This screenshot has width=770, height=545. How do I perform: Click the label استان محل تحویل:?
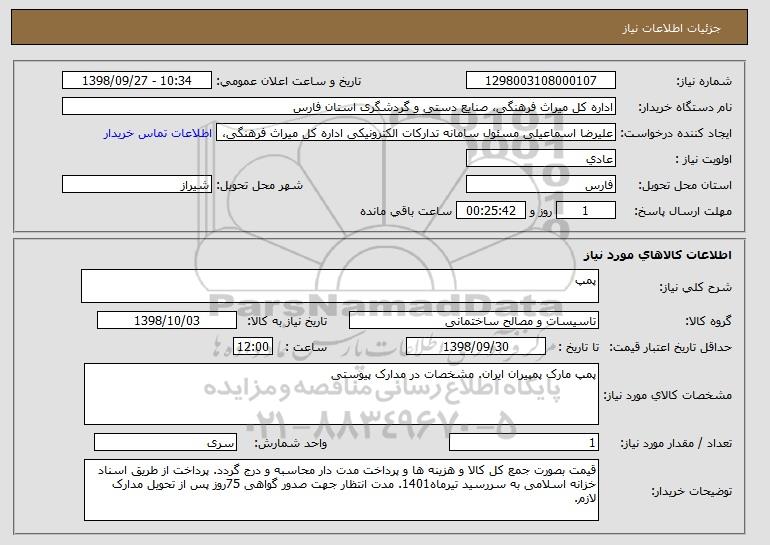pos(685,185)
